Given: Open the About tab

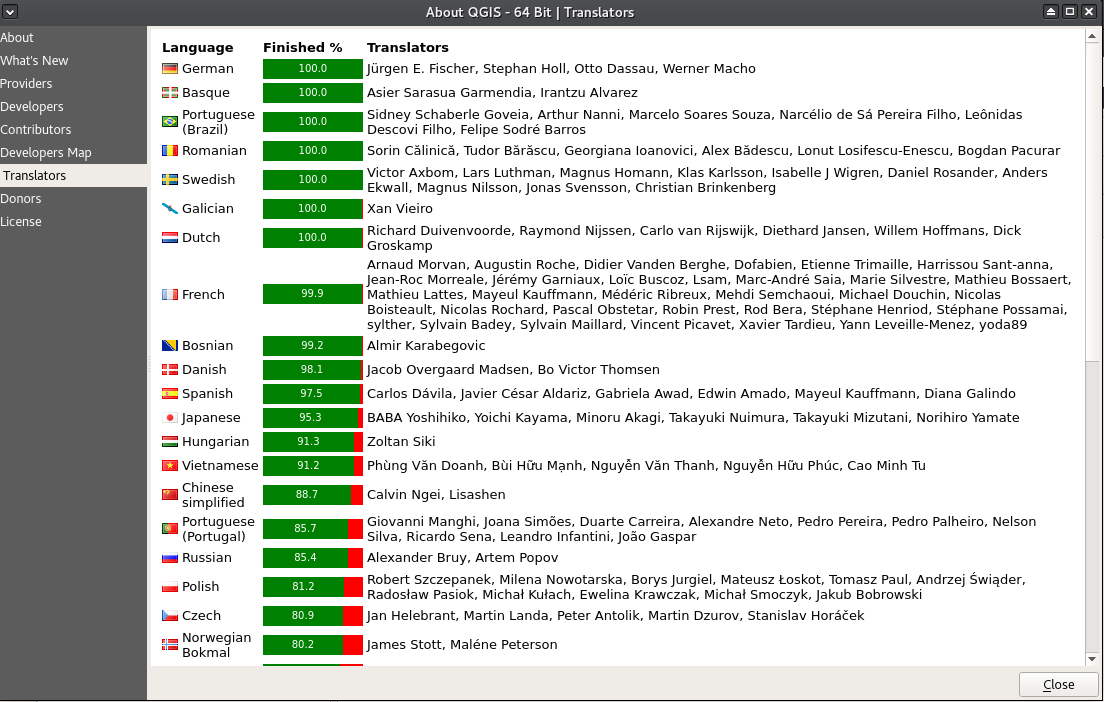Looking at the screenshot, I should (x=17, y=38).
